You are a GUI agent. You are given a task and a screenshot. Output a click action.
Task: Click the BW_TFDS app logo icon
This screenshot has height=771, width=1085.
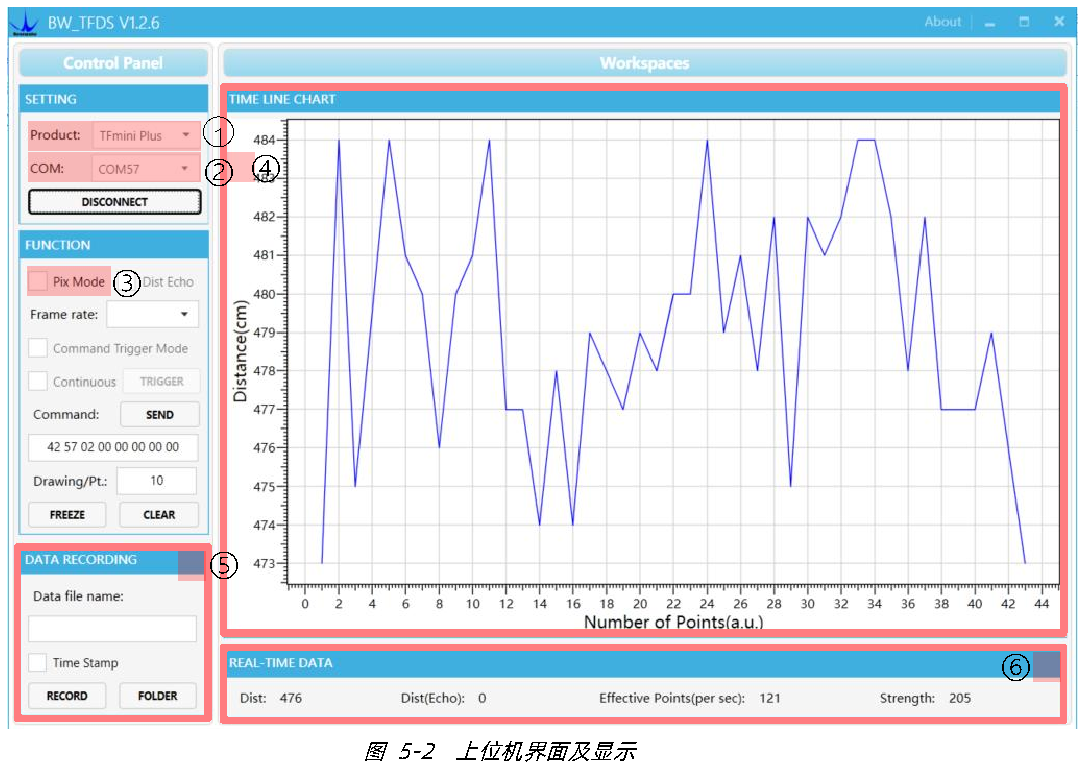[x=24, y=22]
